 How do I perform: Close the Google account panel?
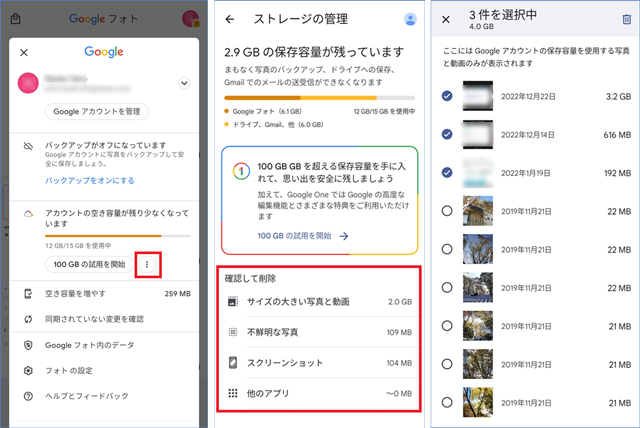(24, 53)
